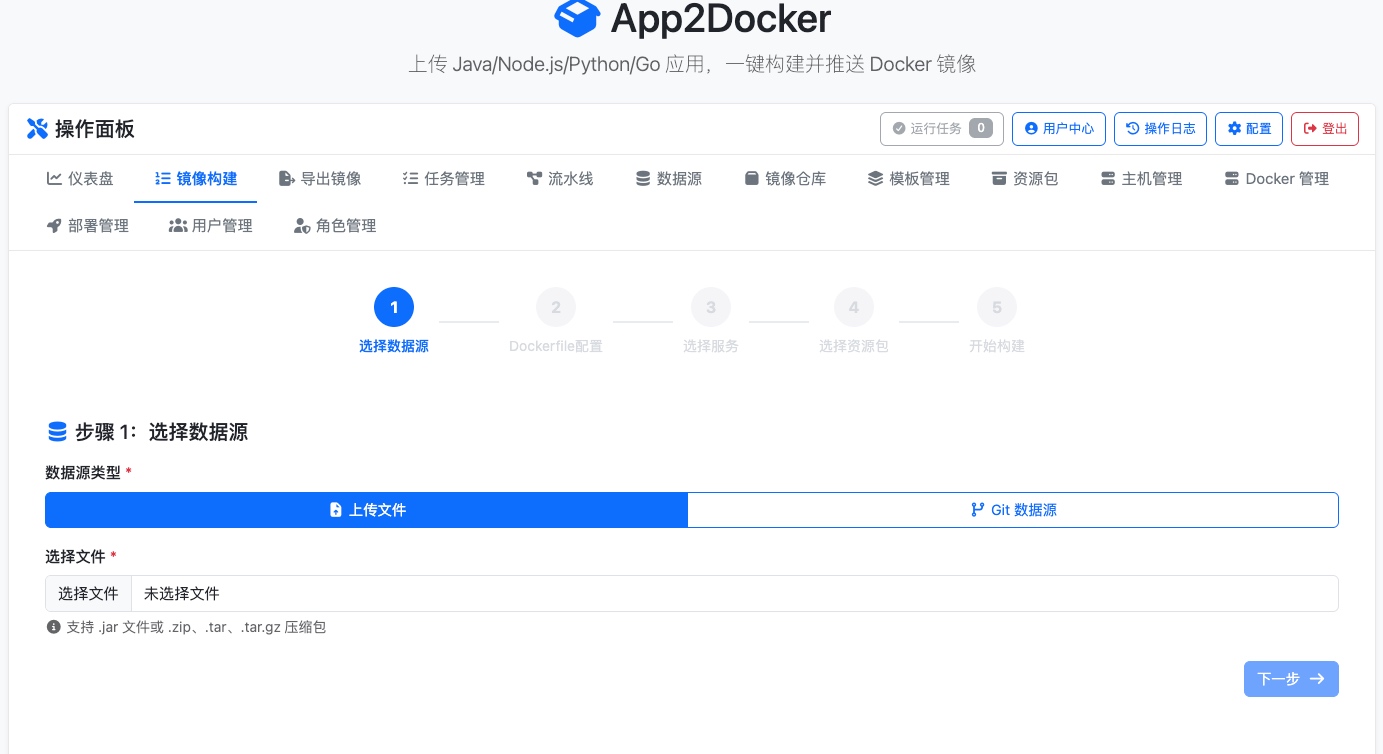The height and width of the screenshot is (754, 1383).
Task: Switch to the 部署管理 tab
Action: coord(88,226)
